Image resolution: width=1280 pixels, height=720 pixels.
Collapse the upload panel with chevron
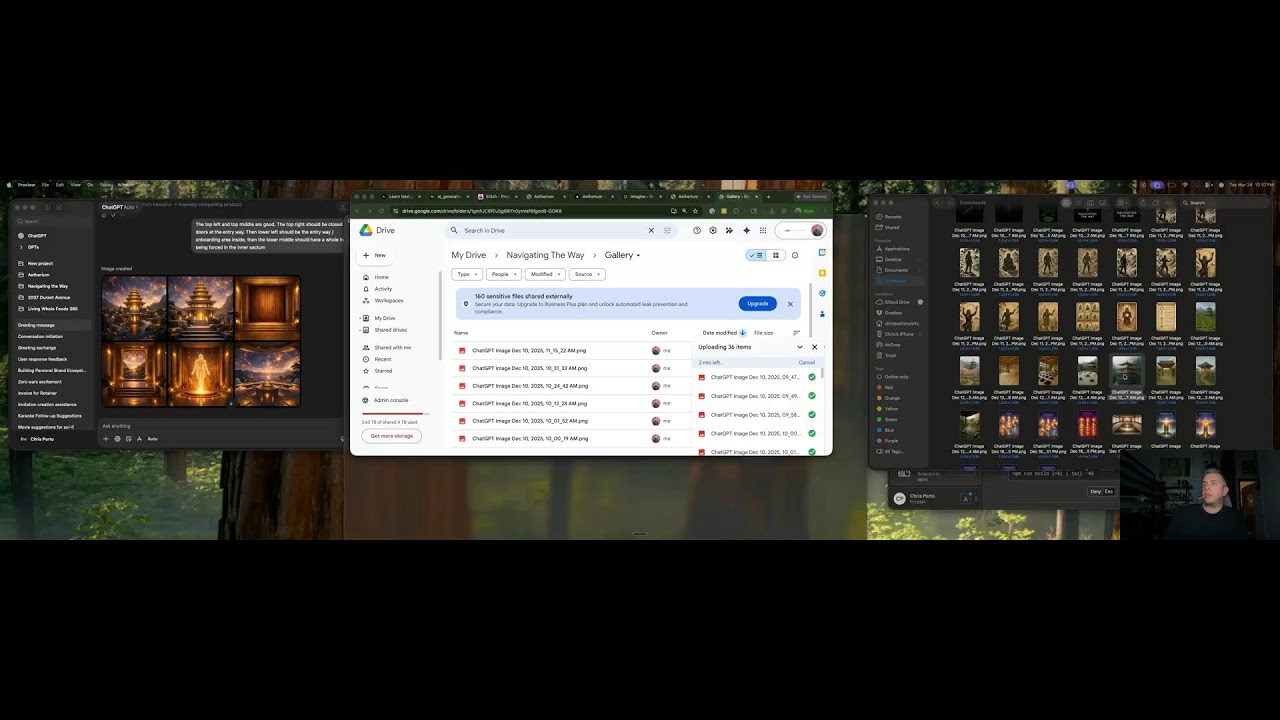pyautogui.click(x=800, y=347)
